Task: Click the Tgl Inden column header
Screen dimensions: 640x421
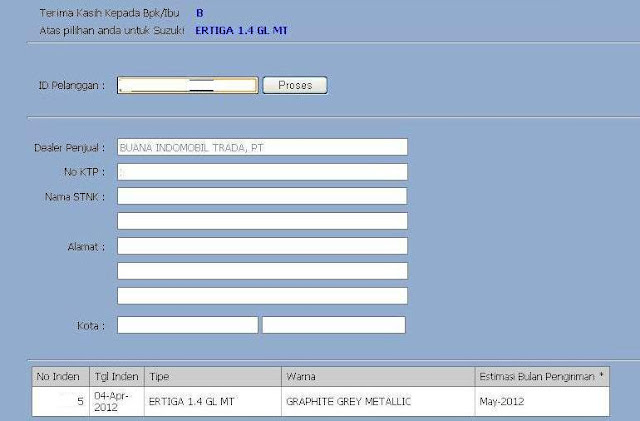Action: tap(117, 376)
